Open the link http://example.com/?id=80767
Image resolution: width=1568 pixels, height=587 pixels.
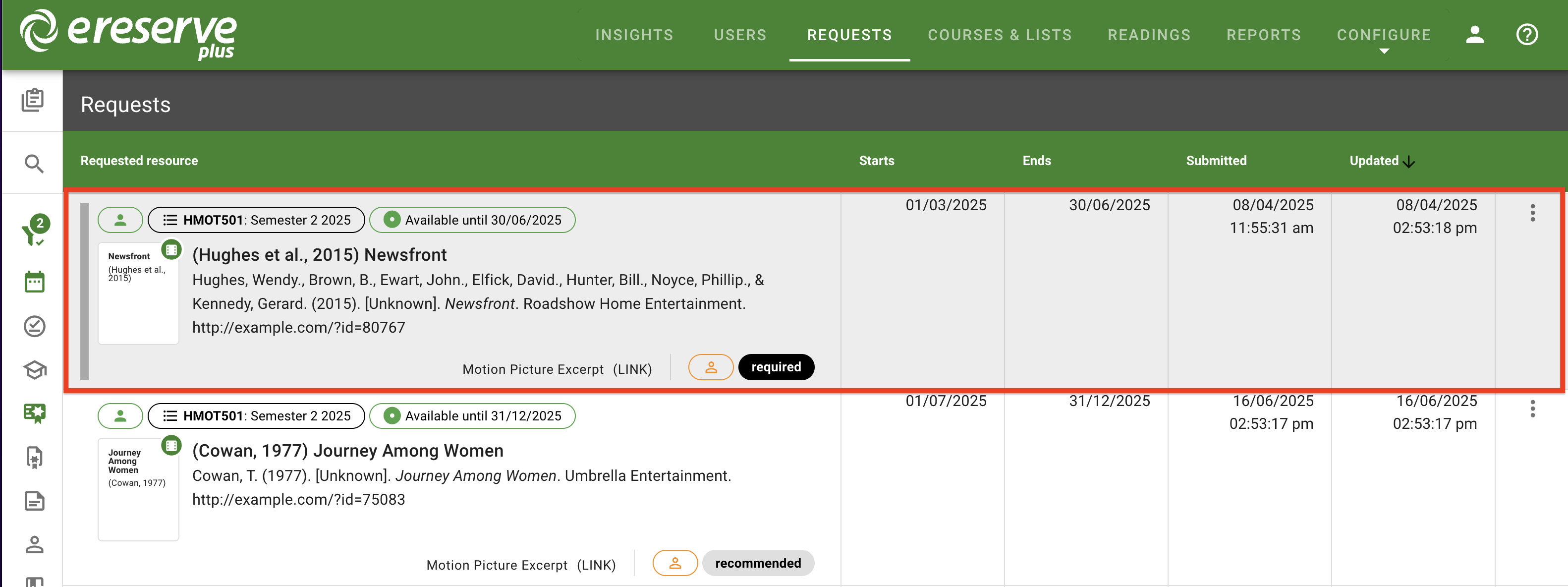click(x=299, y=327)
